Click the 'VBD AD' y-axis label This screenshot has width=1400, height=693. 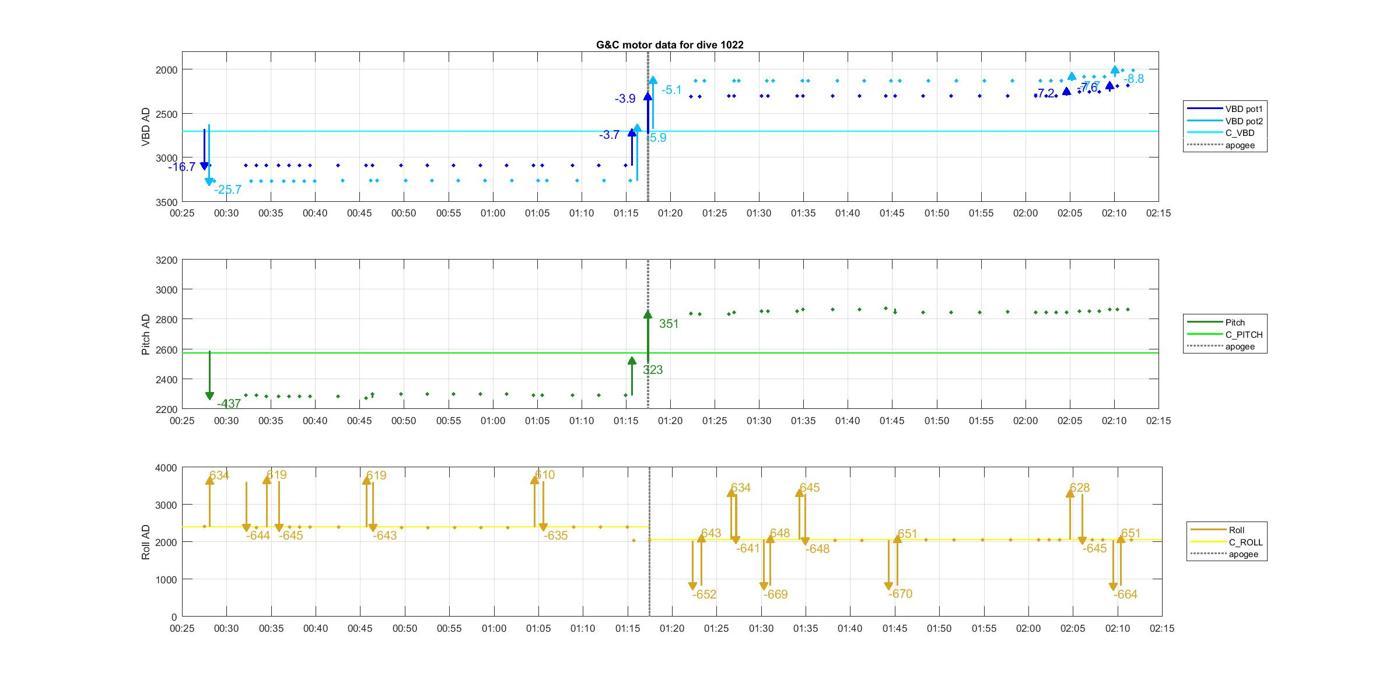(x=146, y=128)
